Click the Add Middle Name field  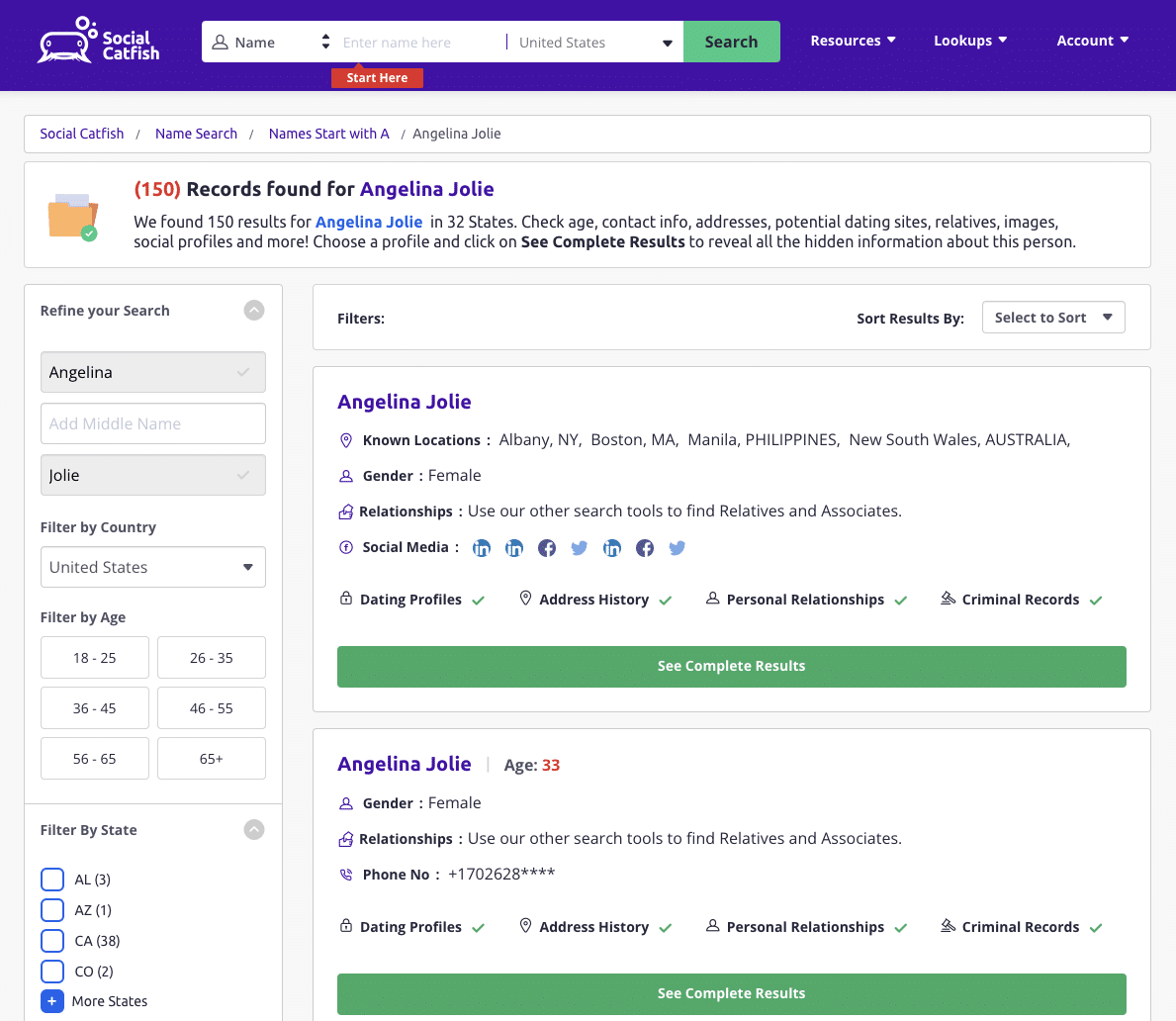click(x=152, y=423)
